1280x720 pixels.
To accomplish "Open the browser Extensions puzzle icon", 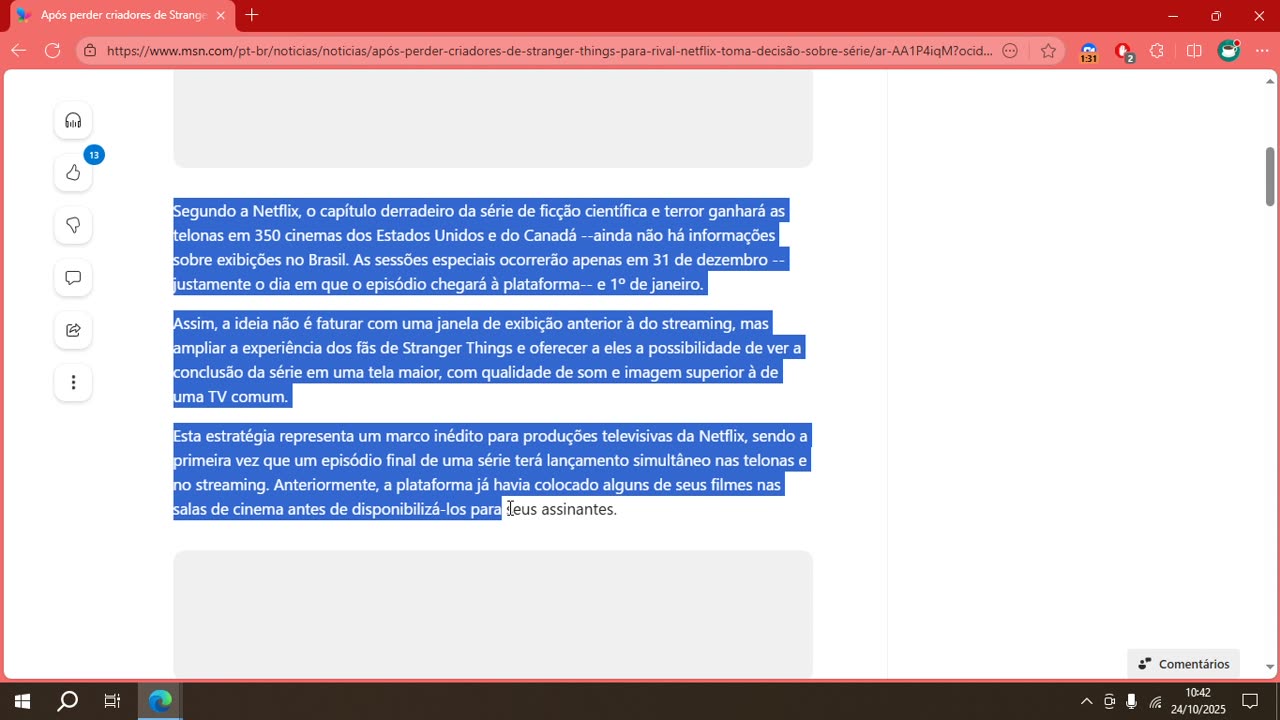I will click(1158, 51).
